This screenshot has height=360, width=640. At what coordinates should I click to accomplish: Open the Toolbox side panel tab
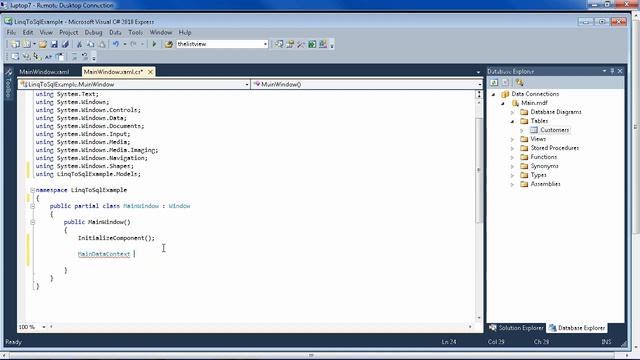coord(8,84)
